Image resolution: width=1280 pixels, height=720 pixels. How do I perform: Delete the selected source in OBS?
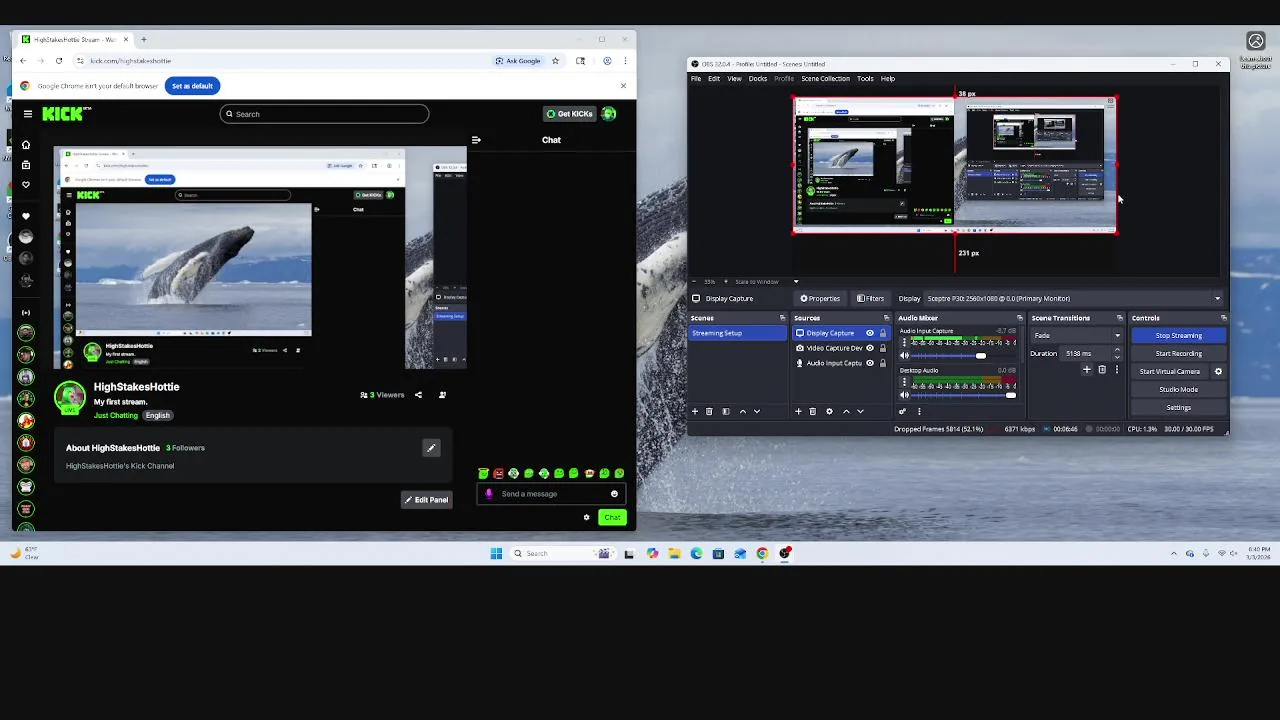[x=812, y=411]
